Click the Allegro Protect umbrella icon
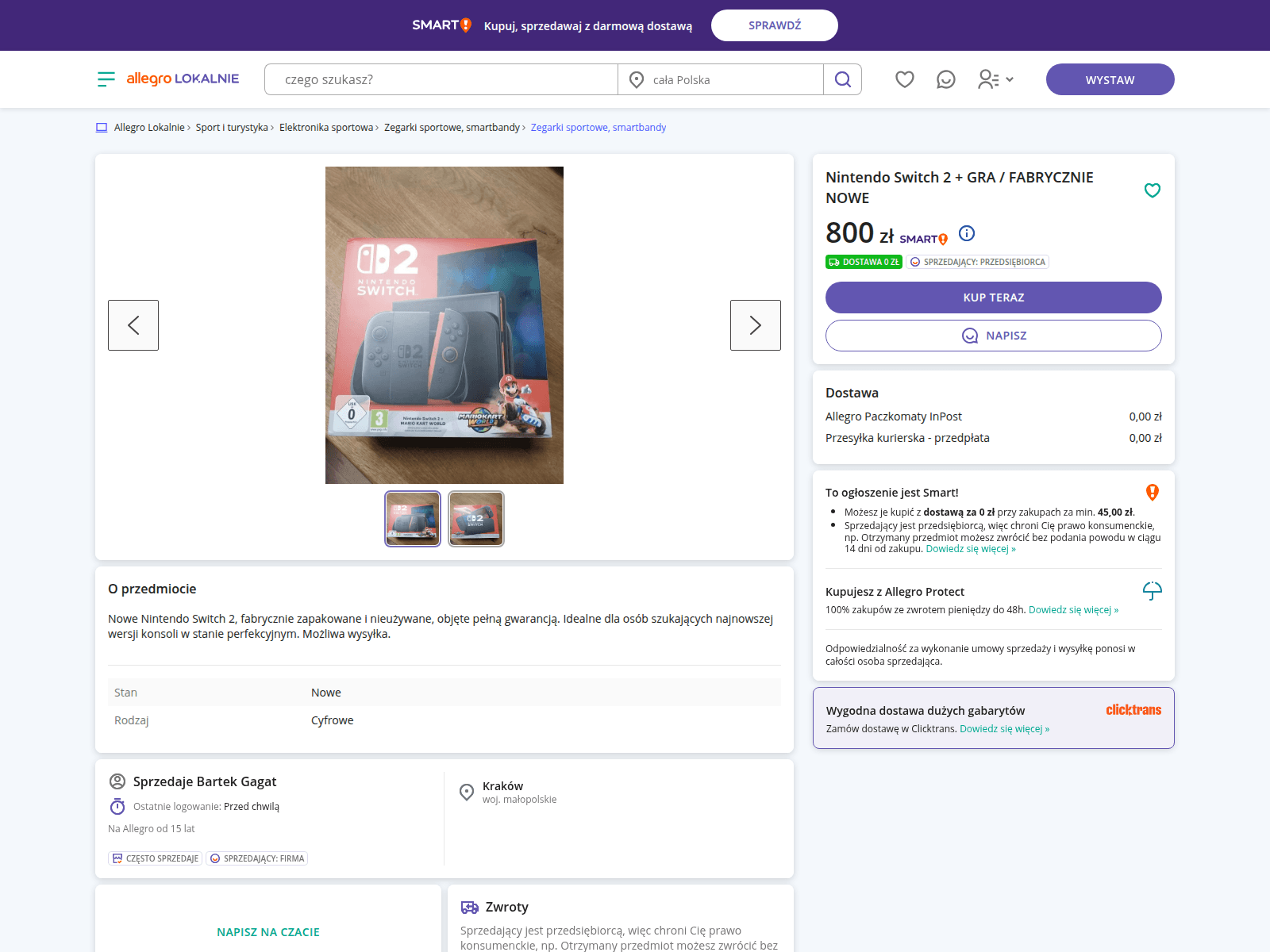Image resolution: width=1270 pixels, height=952 pixels. pos(1153,591)
